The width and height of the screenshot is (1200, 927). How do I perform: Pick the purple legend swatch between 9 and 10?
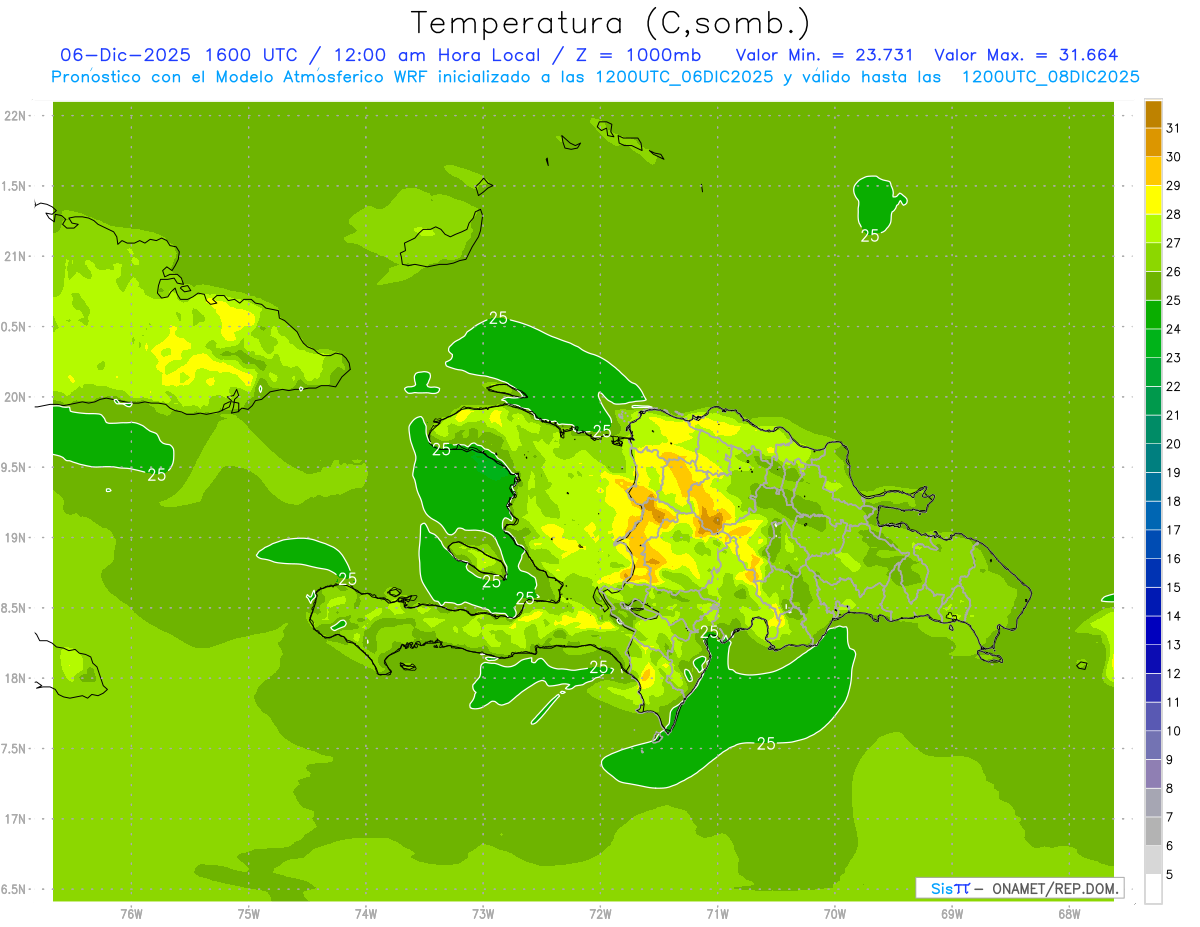tap(1153, 745)
